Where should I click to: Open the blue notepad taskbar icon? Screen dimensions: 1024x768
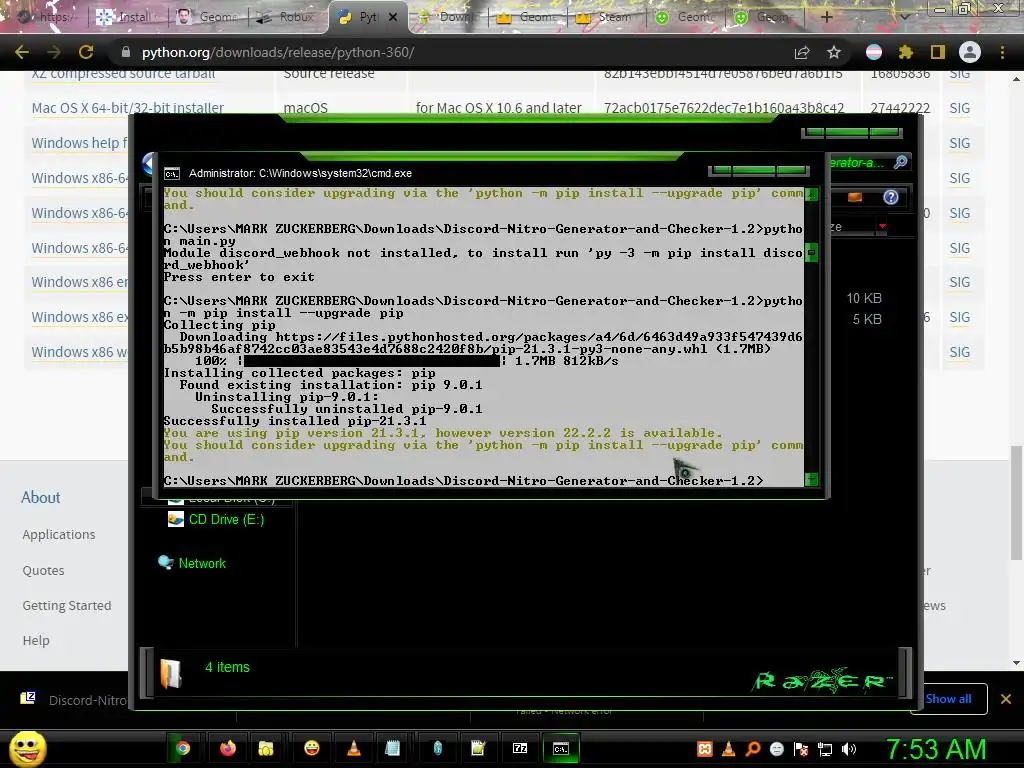[x=392, y=748]
